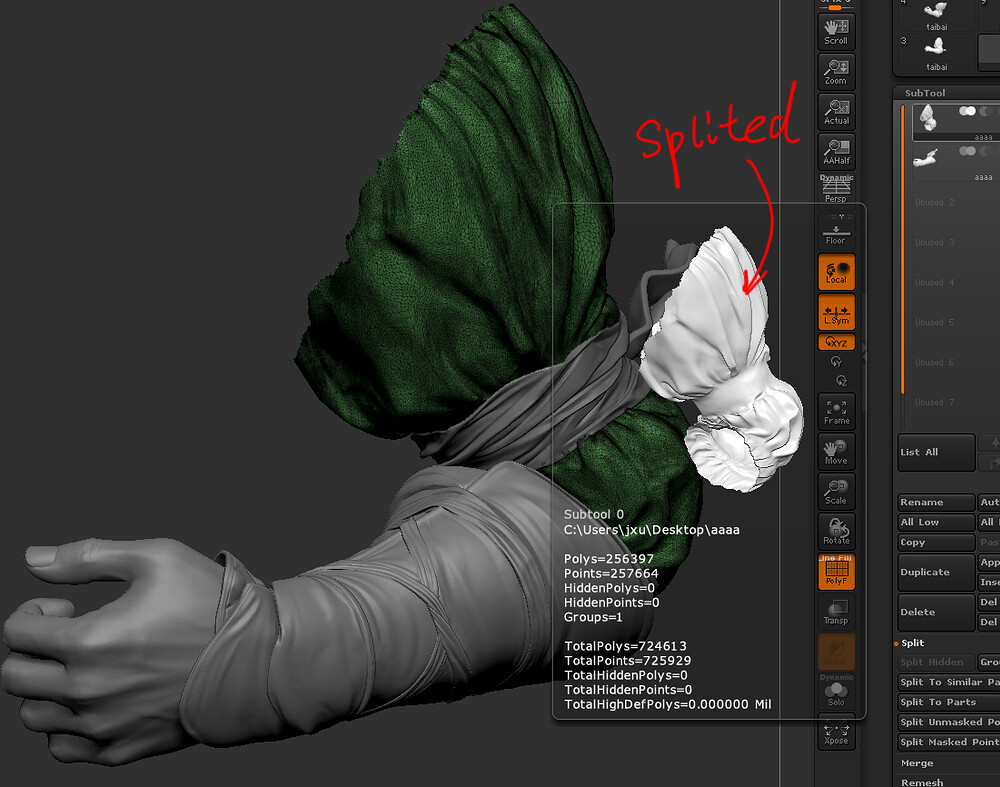Screen dimensions: 1000x787
Task: Click the Split Hidden button
Action: coord(936,663)
